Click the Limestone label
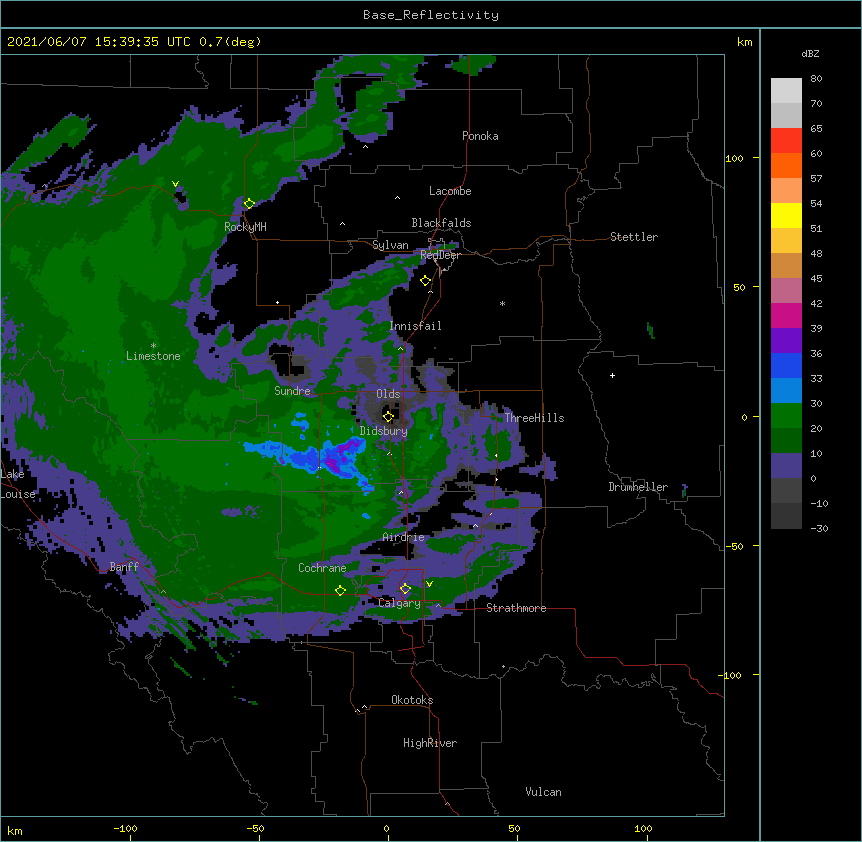 [x=153, y=356]
